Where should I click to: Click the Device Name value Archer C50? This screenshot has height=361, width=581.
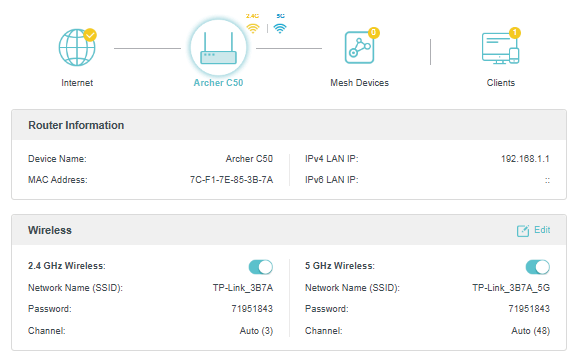pyautogui.click(x=249, y=159)
